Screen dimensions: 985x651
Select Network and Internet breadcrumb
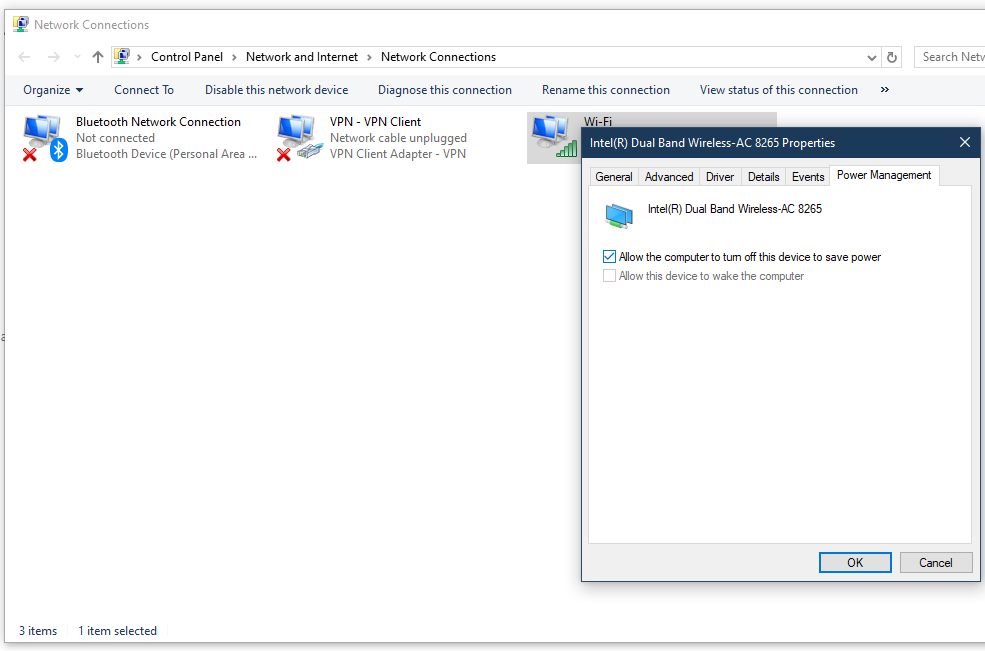pos(302,57)
